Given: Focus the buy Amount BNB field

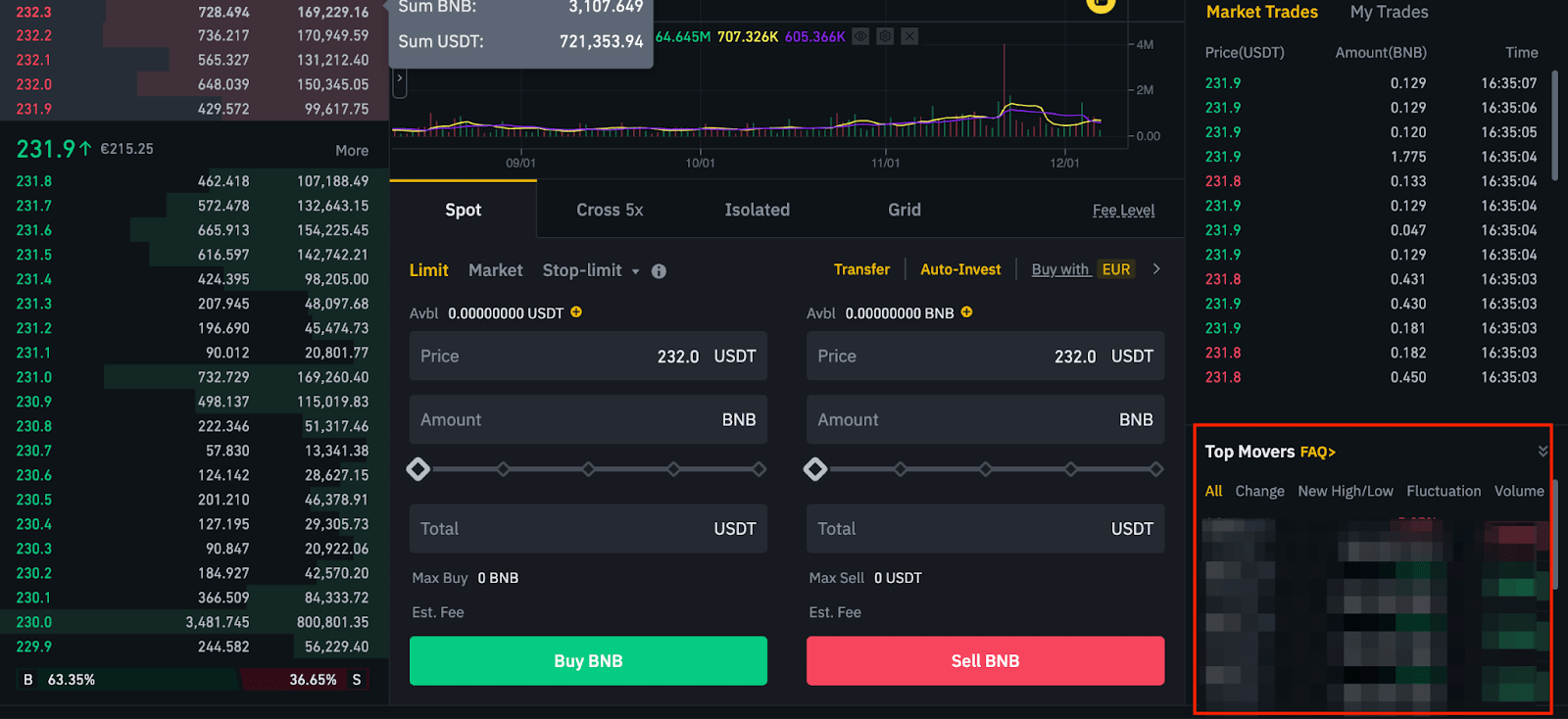Looking at the screenshot, I should point(588,419).
